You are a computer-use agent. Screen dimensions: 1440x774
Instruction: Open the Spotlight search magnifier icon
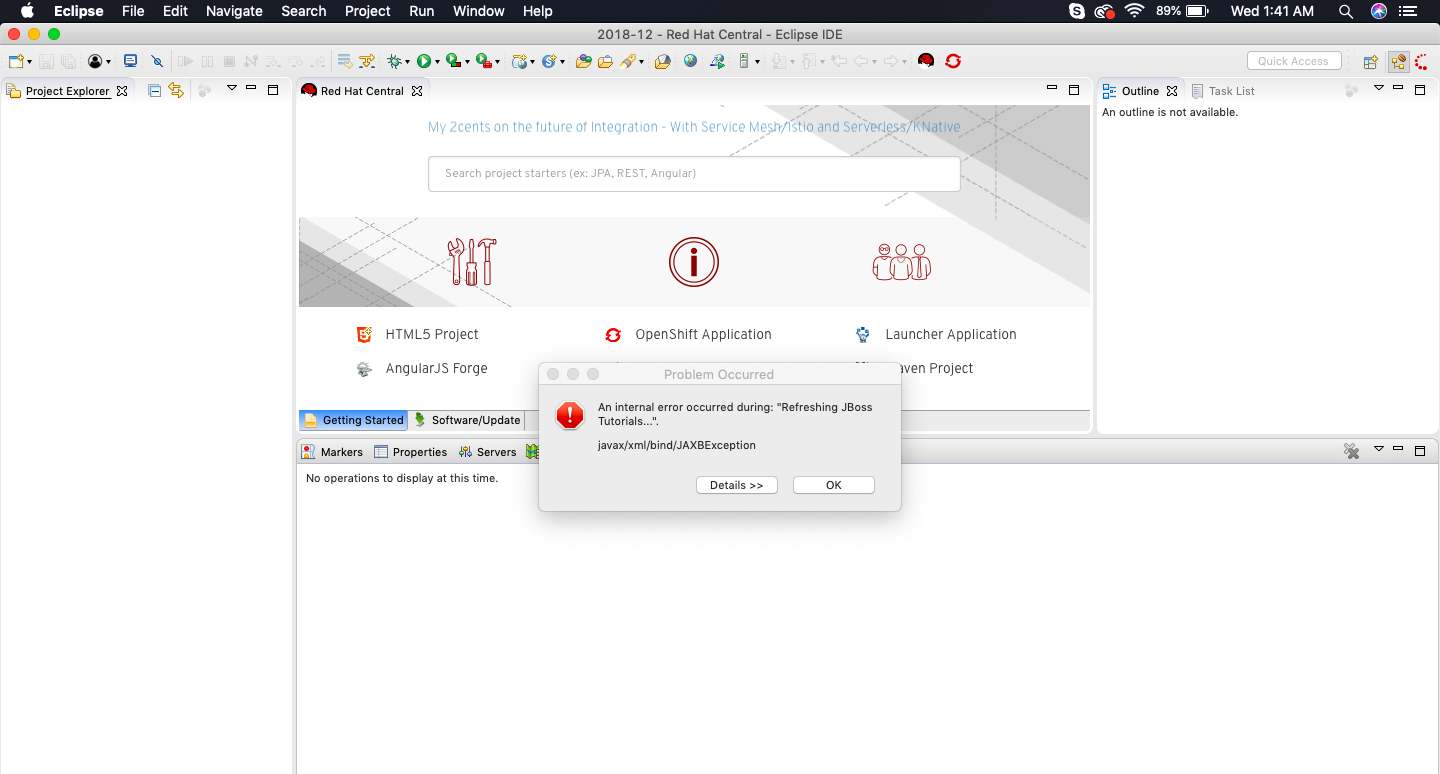1345,11
